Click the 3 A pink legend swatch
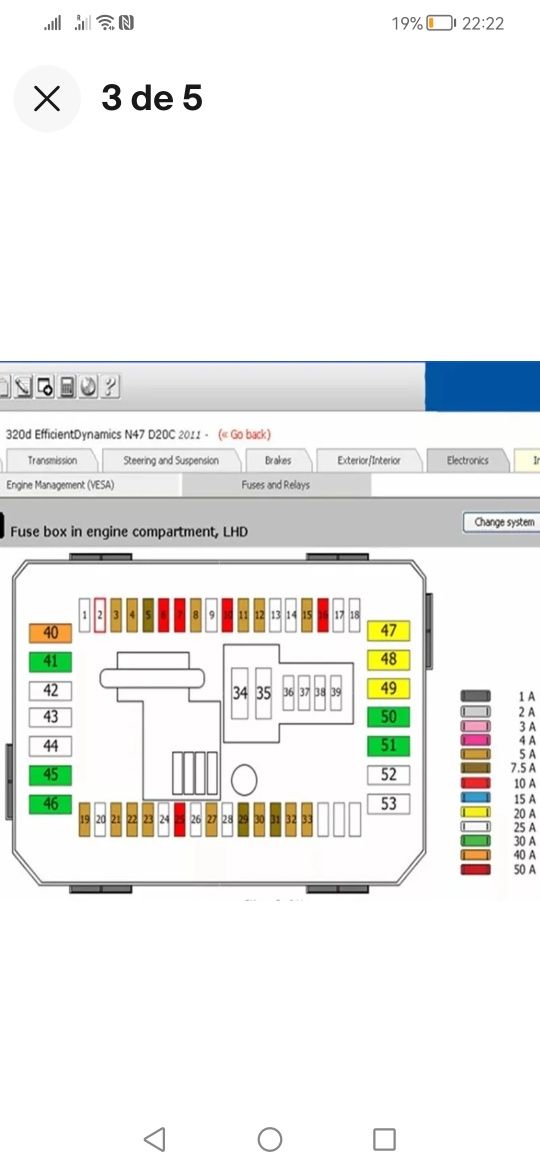This screenshot has height=1170, width=540. (x=476, y=725)
